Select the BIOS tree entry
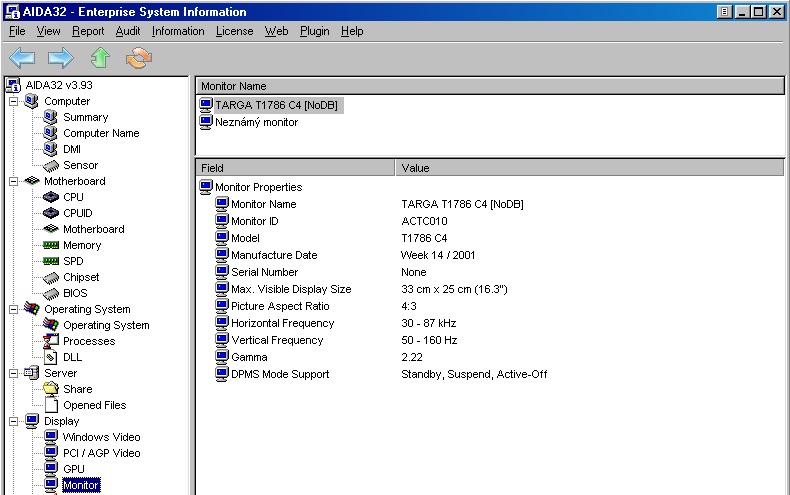This screenshot has width=790, height=495. pos(75,293)
